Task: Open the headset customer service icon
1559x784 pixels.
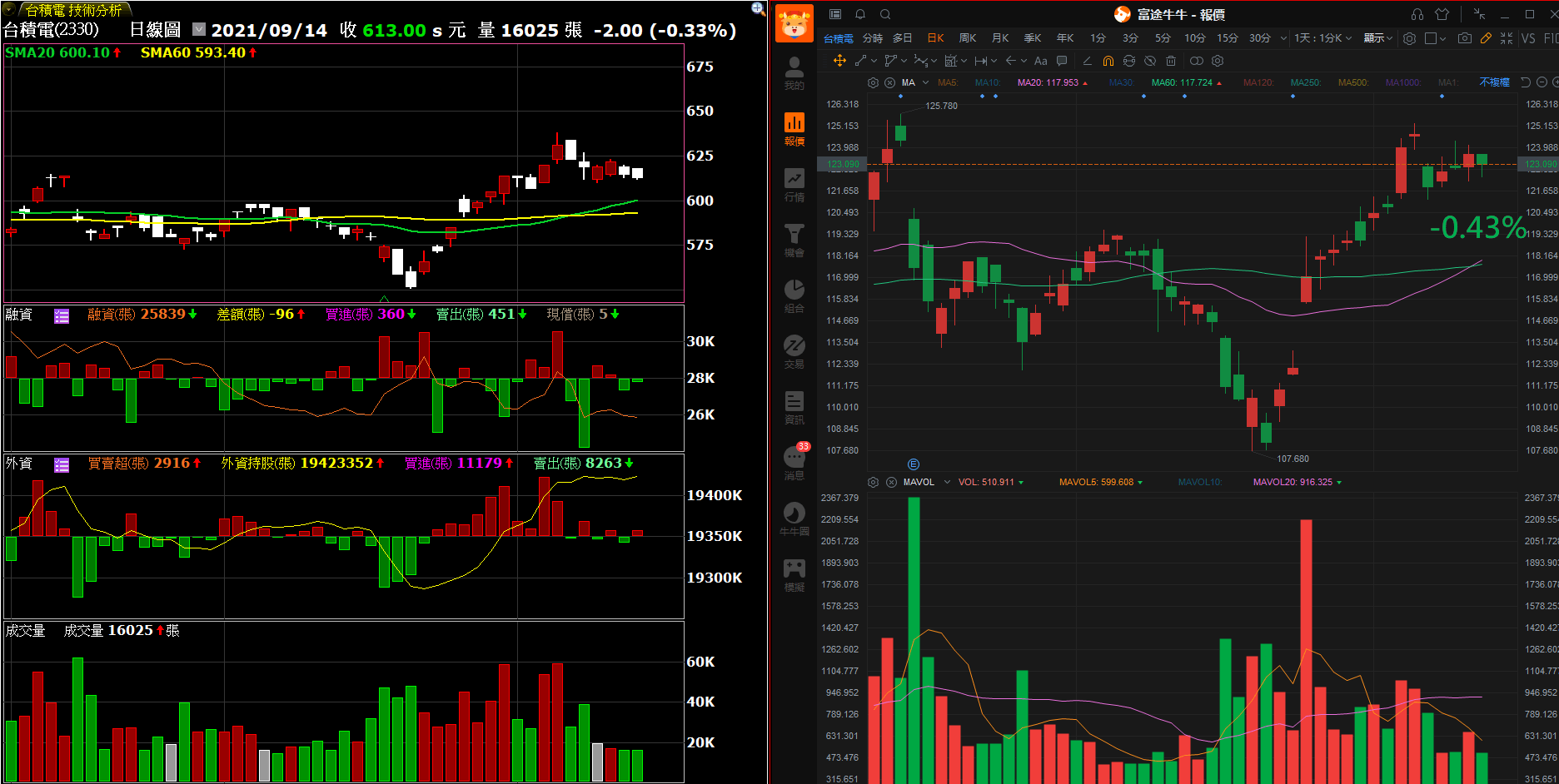Action: click(1417, 14)
